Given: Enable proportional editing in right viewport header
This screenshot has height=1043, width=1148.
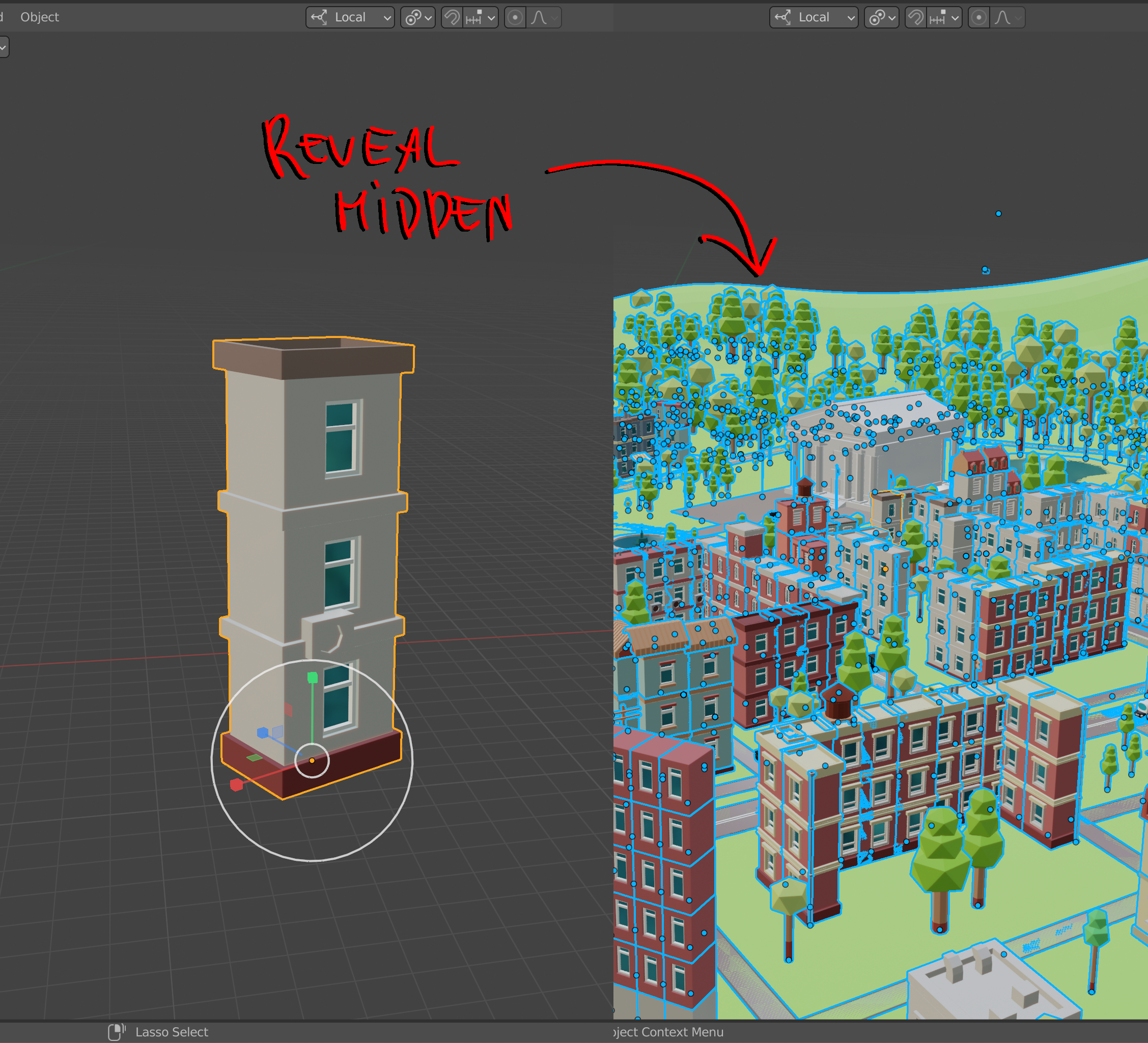Looking at the screenshot, I should pyautogui.click(x=978, y=17).
